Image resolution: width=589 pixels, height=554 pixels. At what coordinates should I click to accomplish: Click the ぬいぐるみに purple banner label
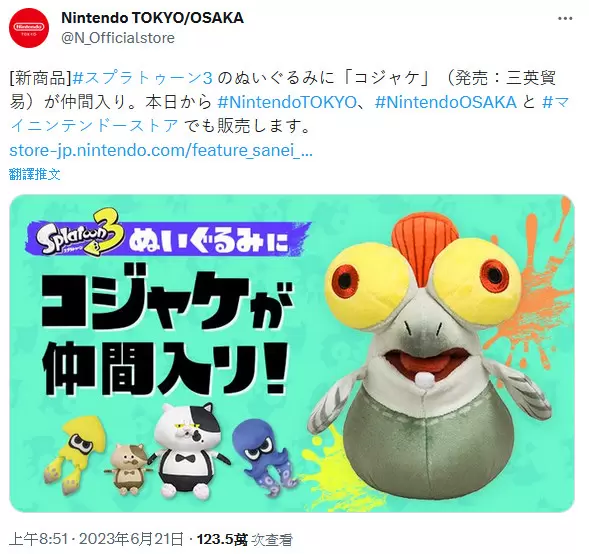[208, 243]
